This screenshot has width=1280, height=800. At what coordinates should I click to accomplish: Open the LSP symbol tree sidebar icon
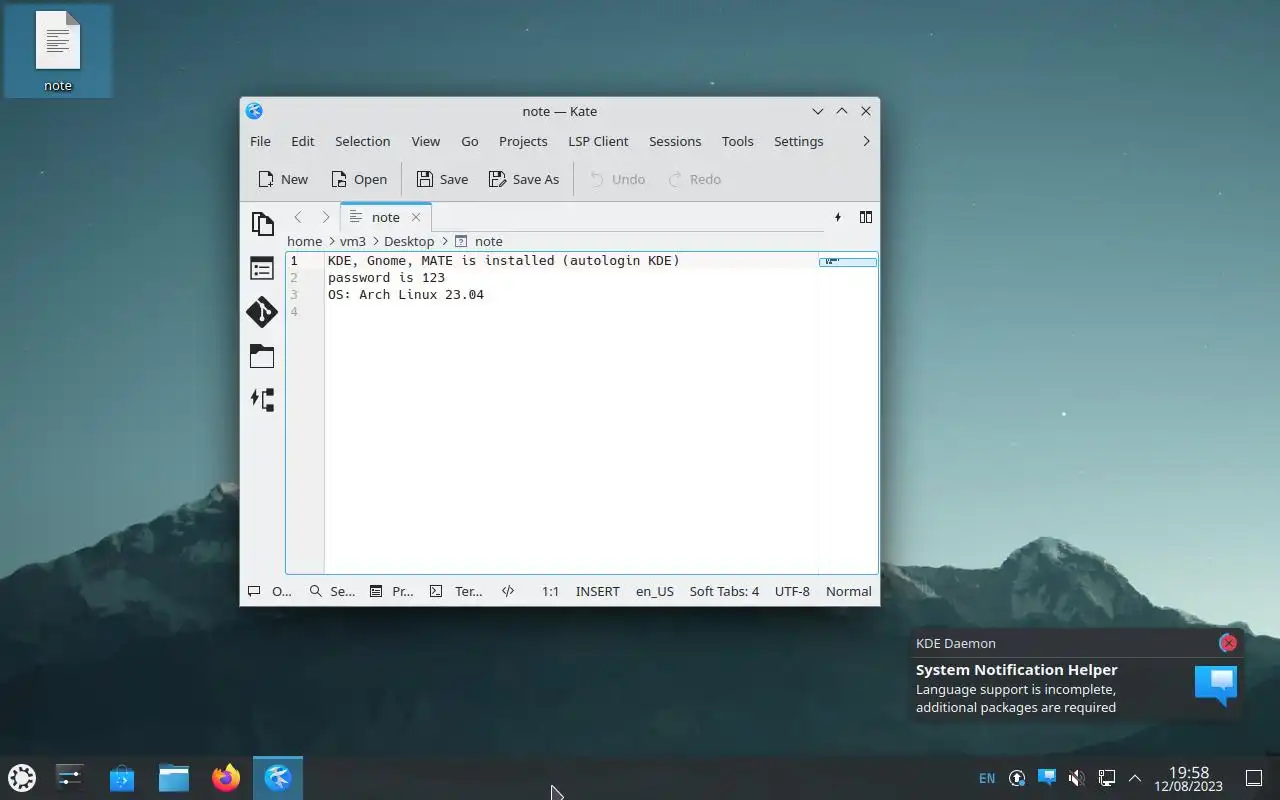click(262, 400)
